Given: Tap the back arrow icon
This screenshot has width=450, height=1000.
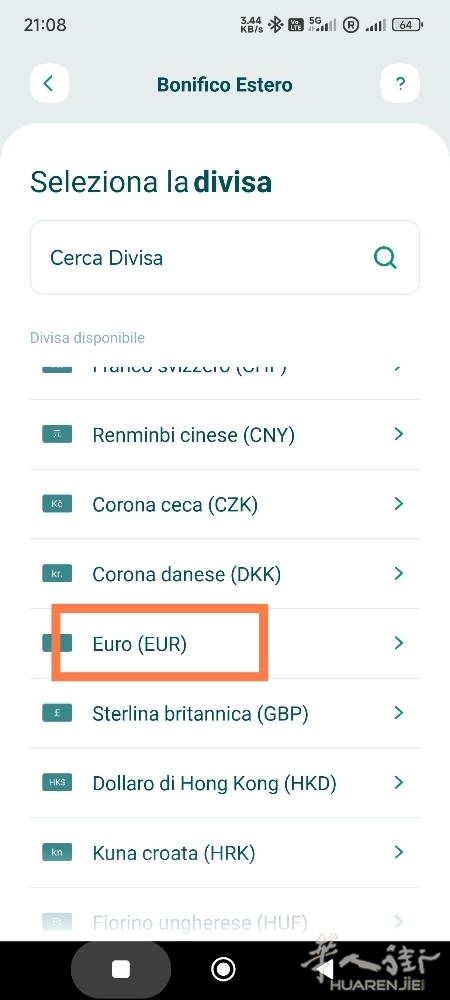Looking at the screenshot, I should 49,84.
